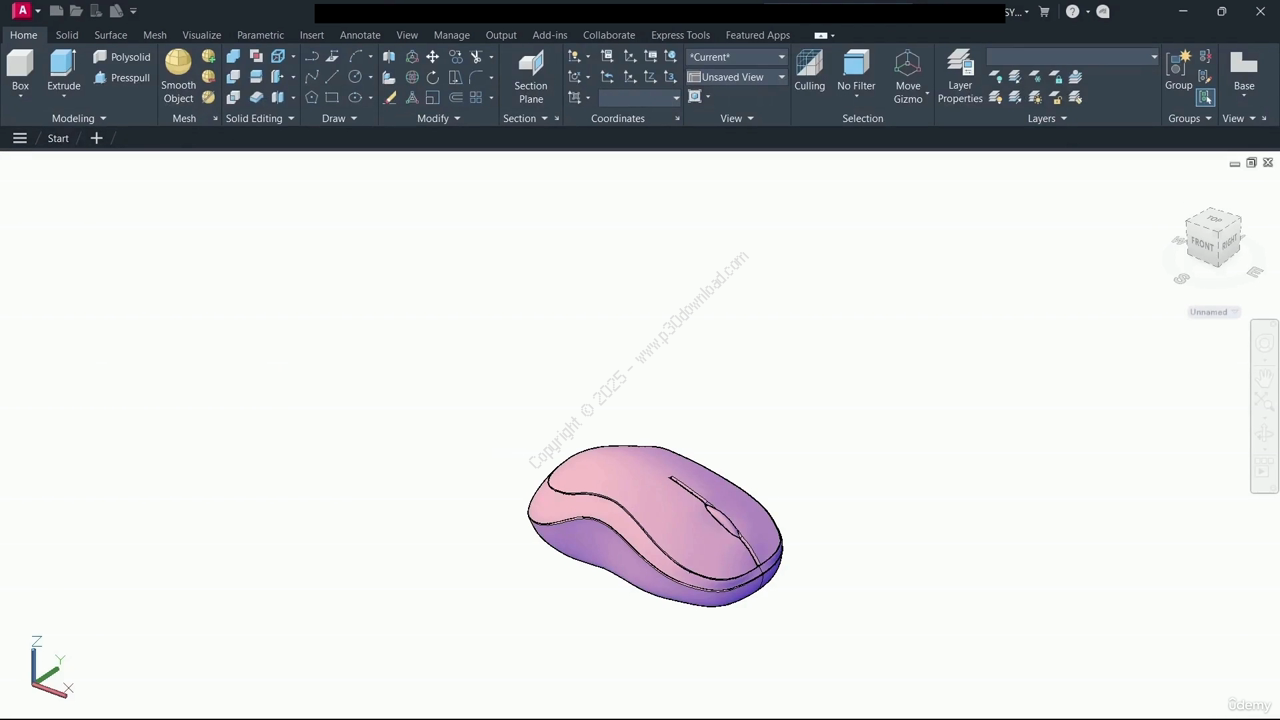Open the *Current* visual style dropdown
Screen dimensions: 1280x720
pyautogui.click(x=737, y=57)
